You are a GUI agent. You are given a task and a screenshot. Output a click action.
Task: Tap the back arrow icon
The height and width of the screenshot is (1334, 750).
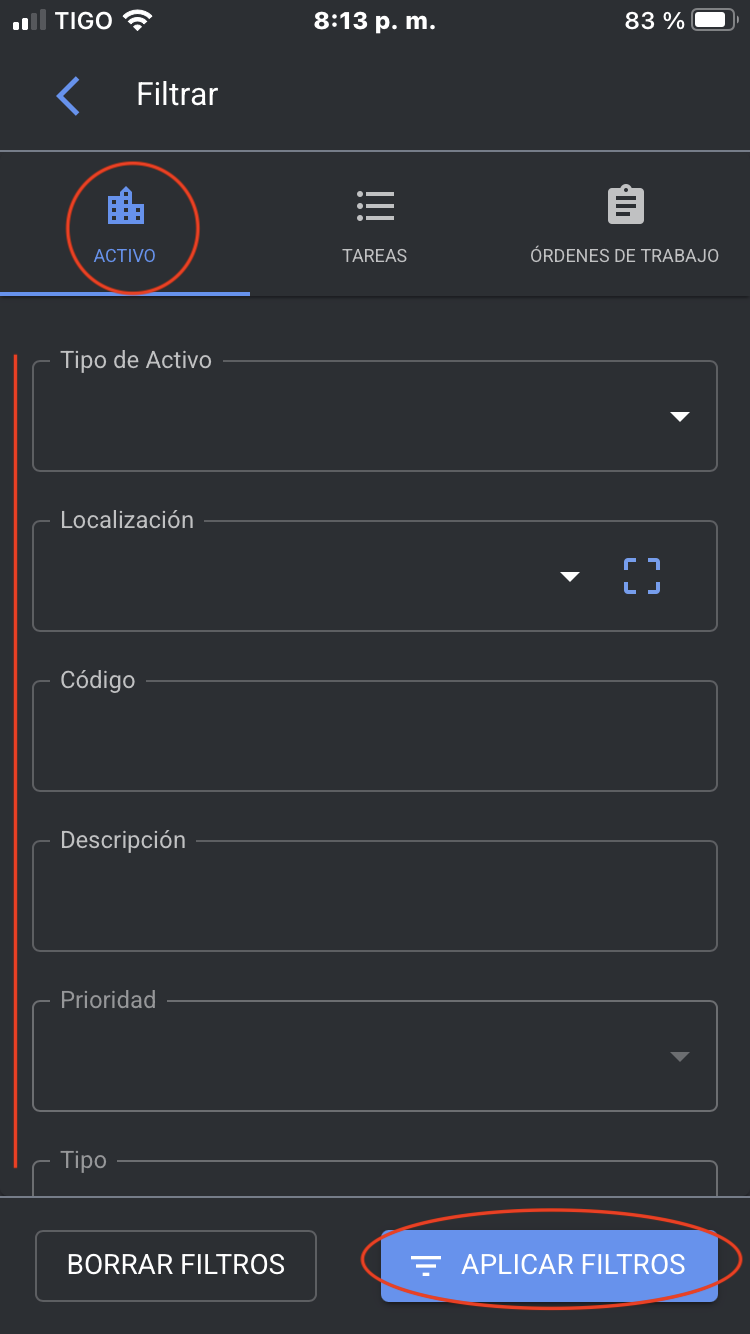click(68, 96)
